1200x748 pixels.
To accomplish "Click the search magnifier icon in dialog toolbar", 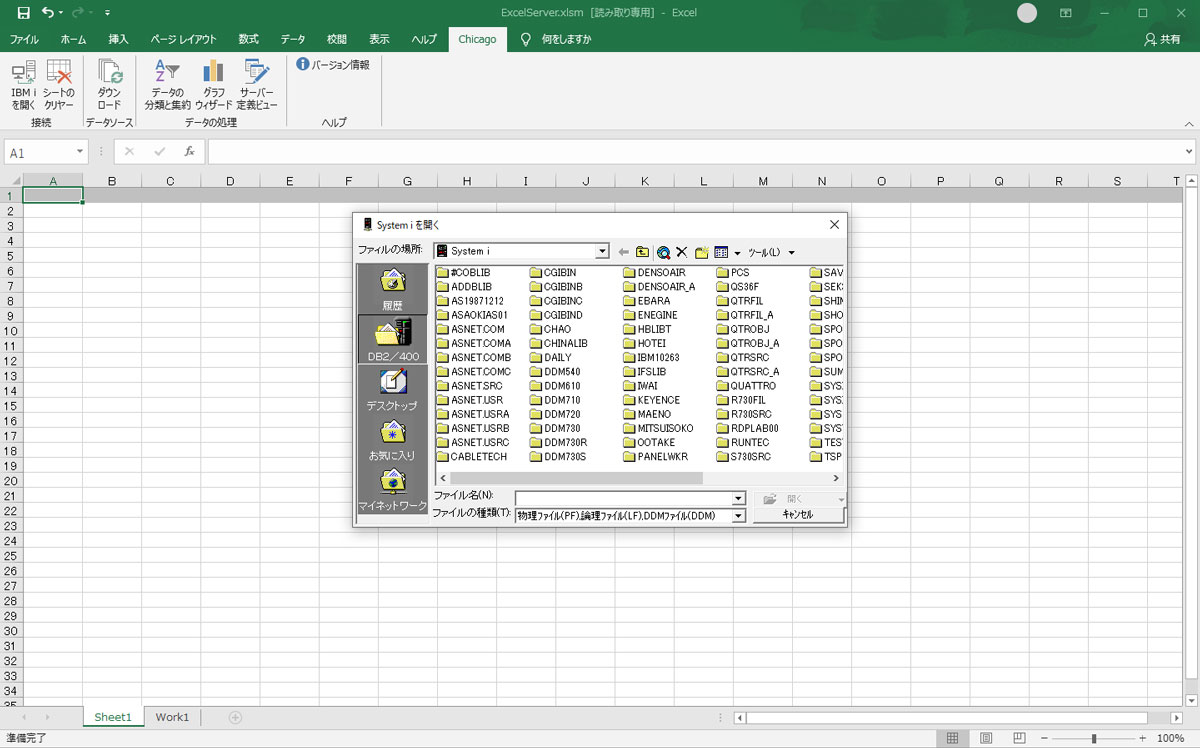I will [x=663, y=252].
